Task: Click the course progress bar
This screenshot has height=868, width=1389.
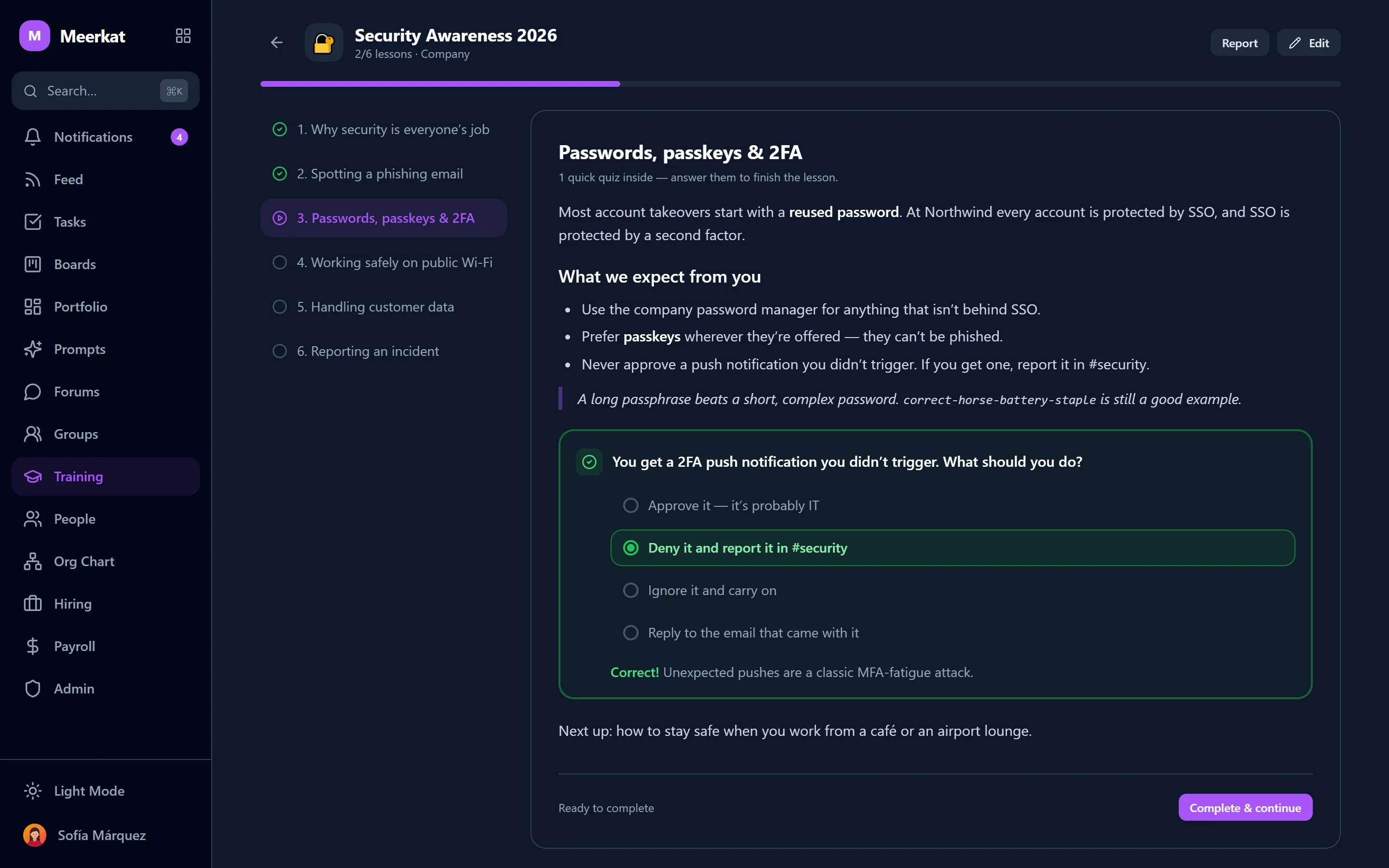Action: click(800, 84)
